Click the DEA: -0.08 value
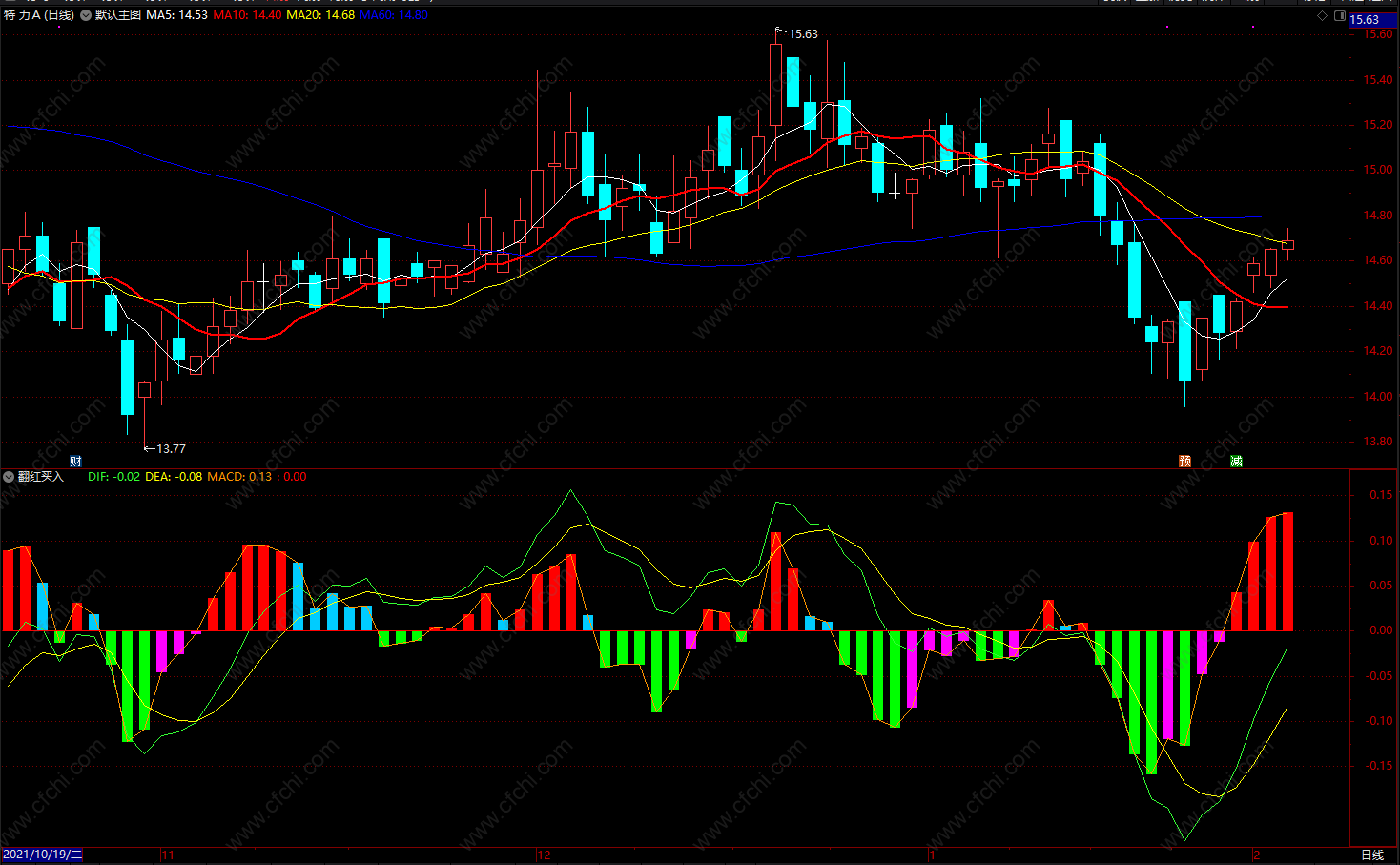The height and width of the screenshot is (865, 1400). pos(174,477)
